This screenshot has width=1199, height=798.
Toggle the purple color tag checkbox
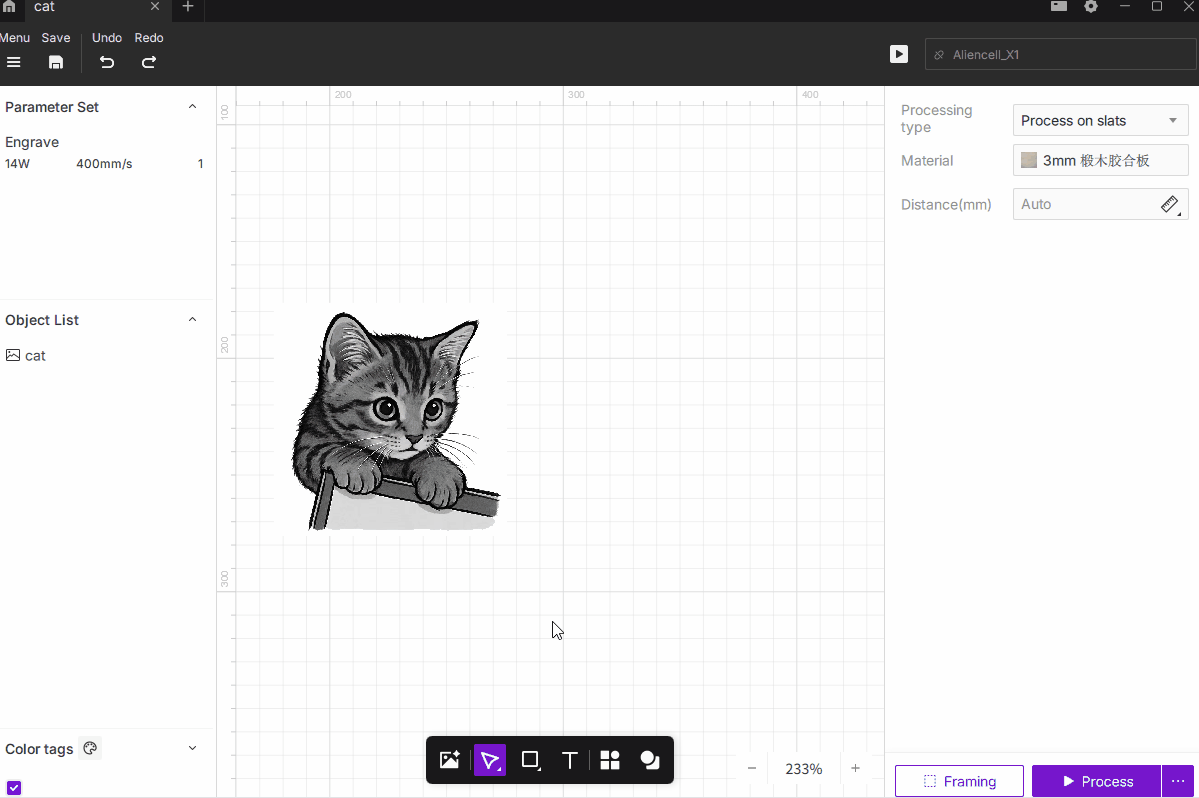[x=14, y=788]
